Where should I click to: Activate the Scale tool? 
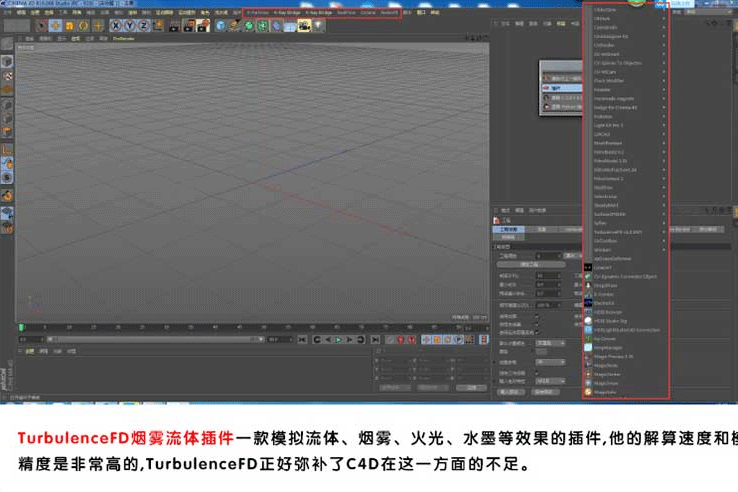coord(70,25)
